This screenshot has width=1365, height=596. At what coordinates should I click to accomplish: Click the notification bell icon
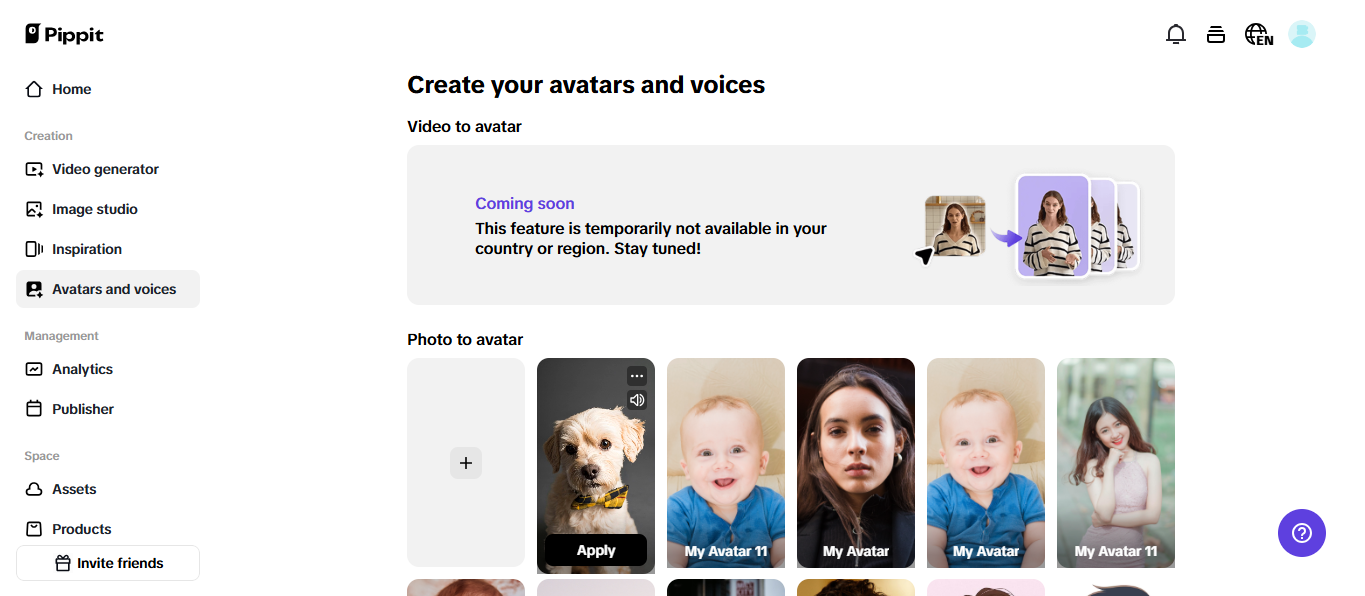click(x=1176, y=35)
